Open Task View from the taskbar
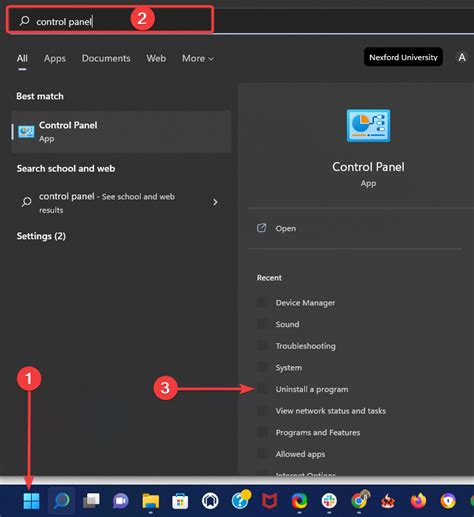Image resolution: width=474 pixels, height=517 pixels. [91, 501]
